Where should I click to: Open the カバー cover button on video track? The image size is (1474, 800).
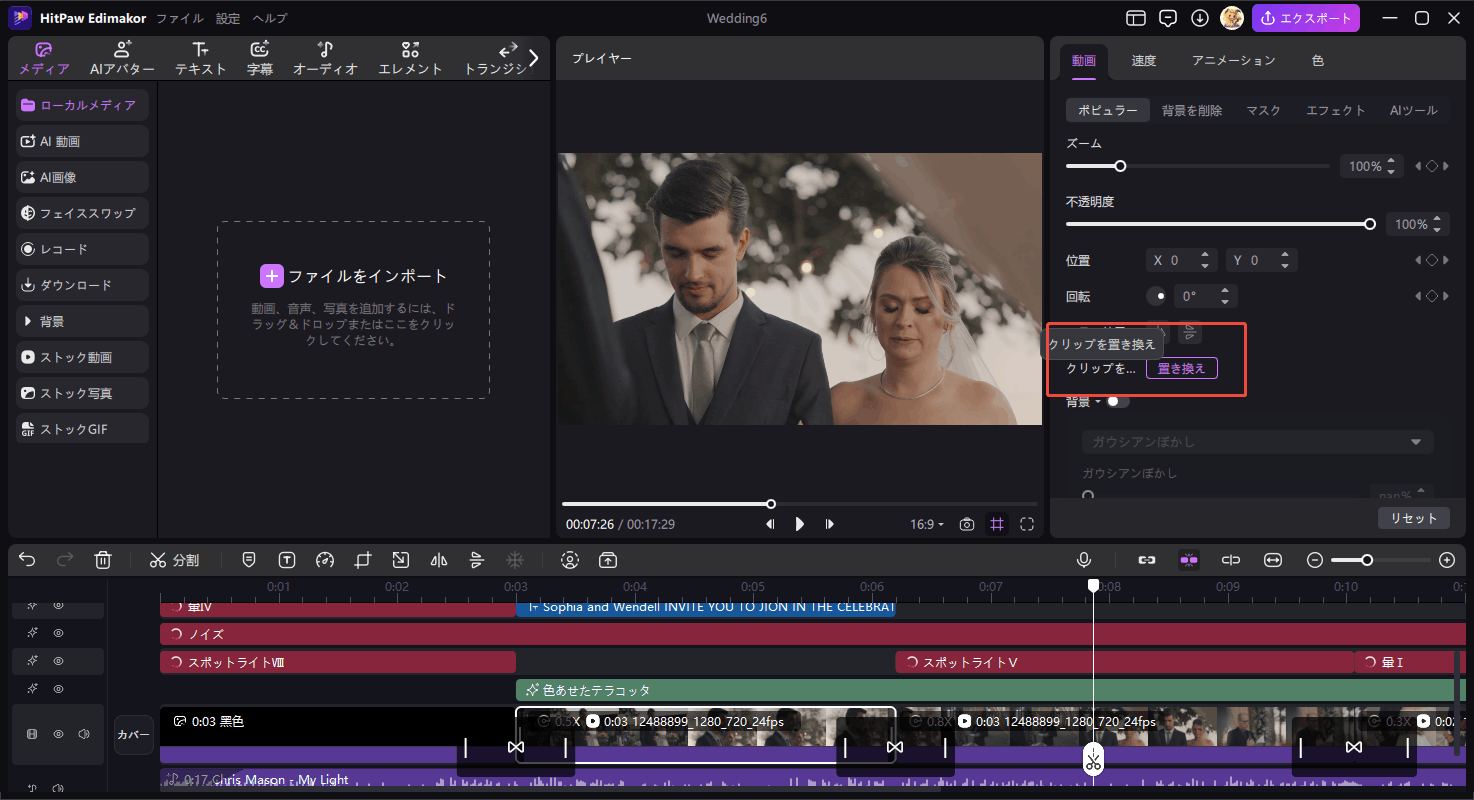coord(134,734)
